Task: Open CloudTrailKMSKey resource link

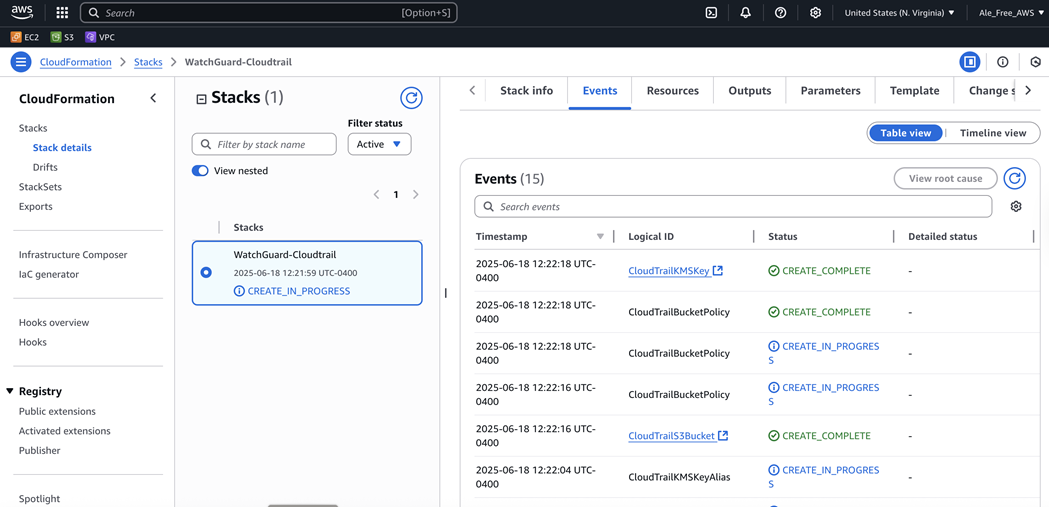Action: pyautogui.click(x=675, y=271)
